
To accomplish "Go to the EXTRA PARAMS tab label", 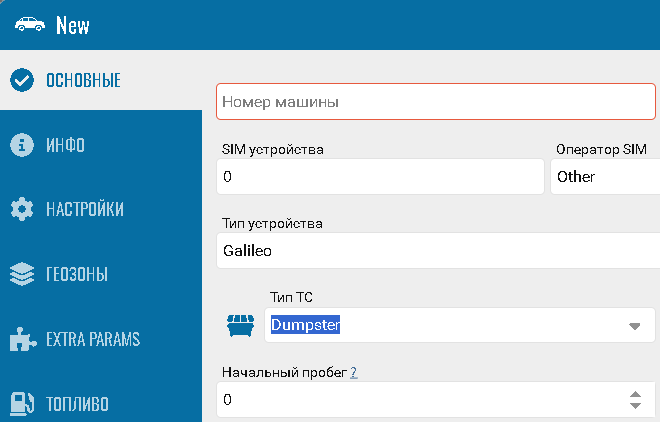I will coord(93,339).
